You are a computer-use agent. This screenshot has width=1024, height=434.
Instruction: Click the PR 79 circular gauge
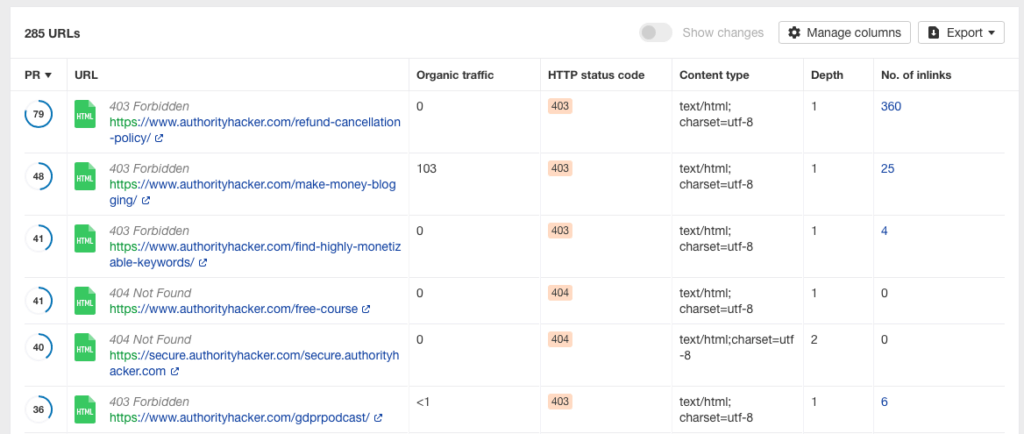click(x=39, y=114)
